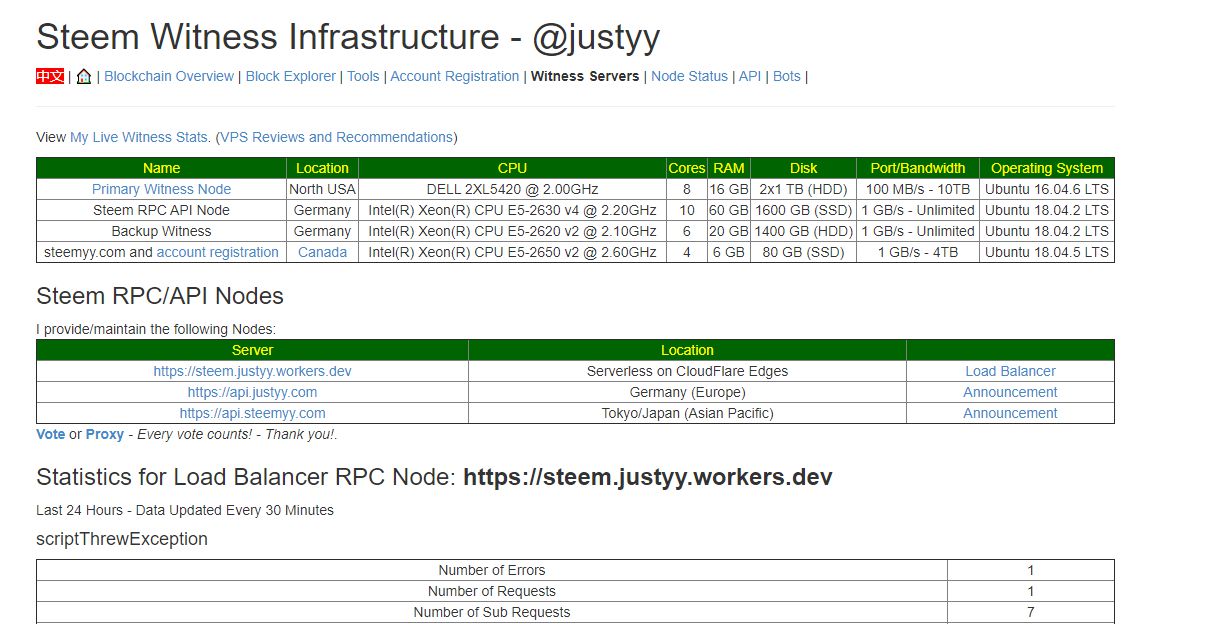The width and height of the screenshot is (1217, 624).
Task: Open the Canada location link
Action: (322, 252)
